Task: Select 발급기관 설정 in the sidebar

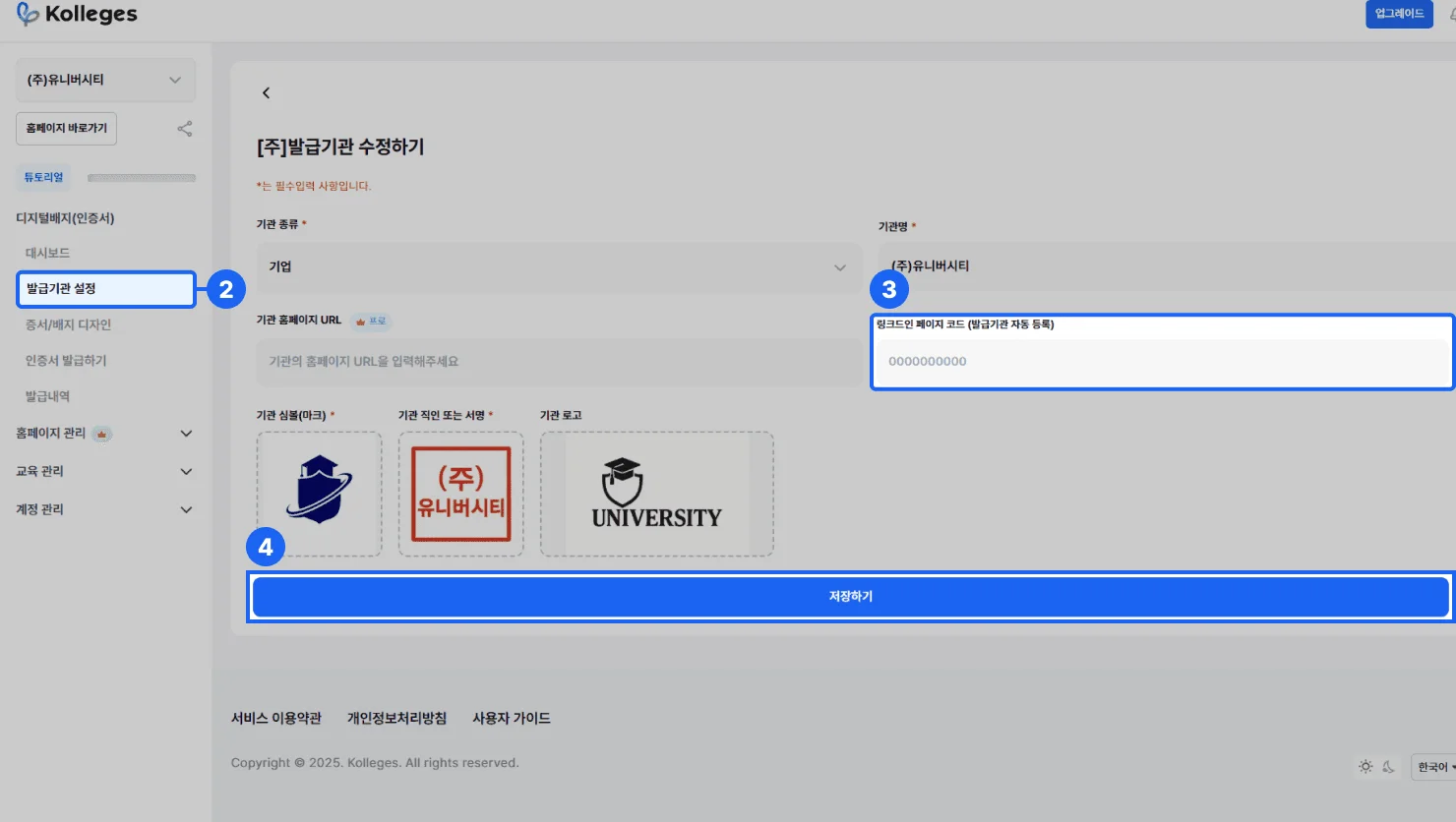Action: point(106,289)
